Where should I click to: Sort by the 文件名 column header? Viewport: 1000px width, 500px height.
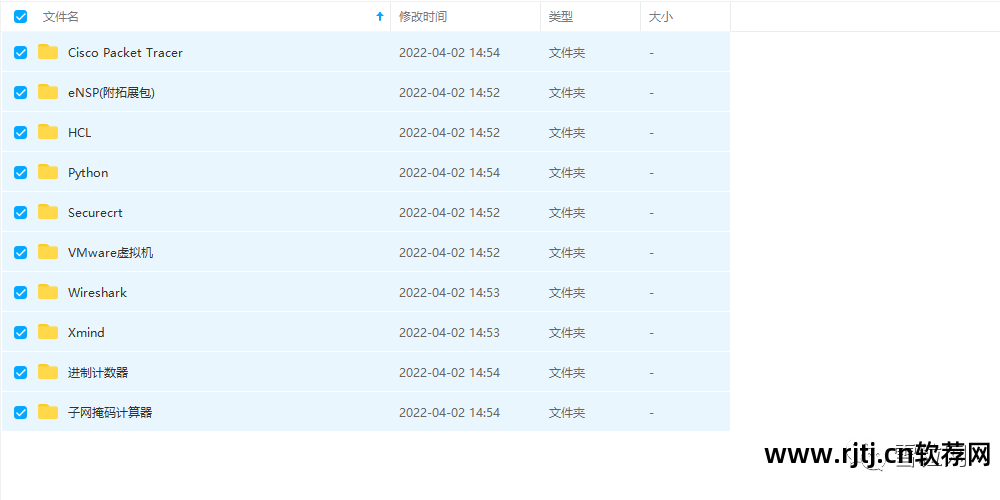point(61,17)
